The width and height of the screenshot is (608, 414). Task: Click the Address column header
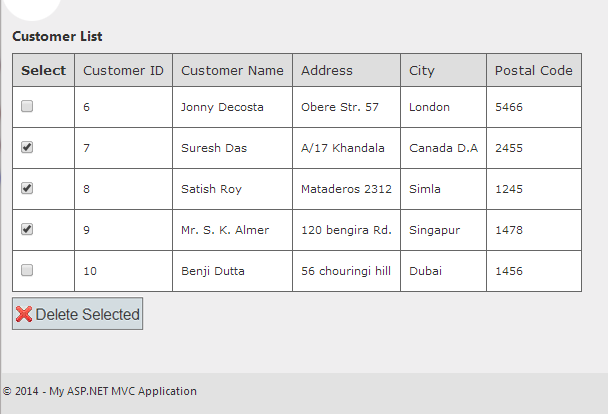tap(327, 71)
